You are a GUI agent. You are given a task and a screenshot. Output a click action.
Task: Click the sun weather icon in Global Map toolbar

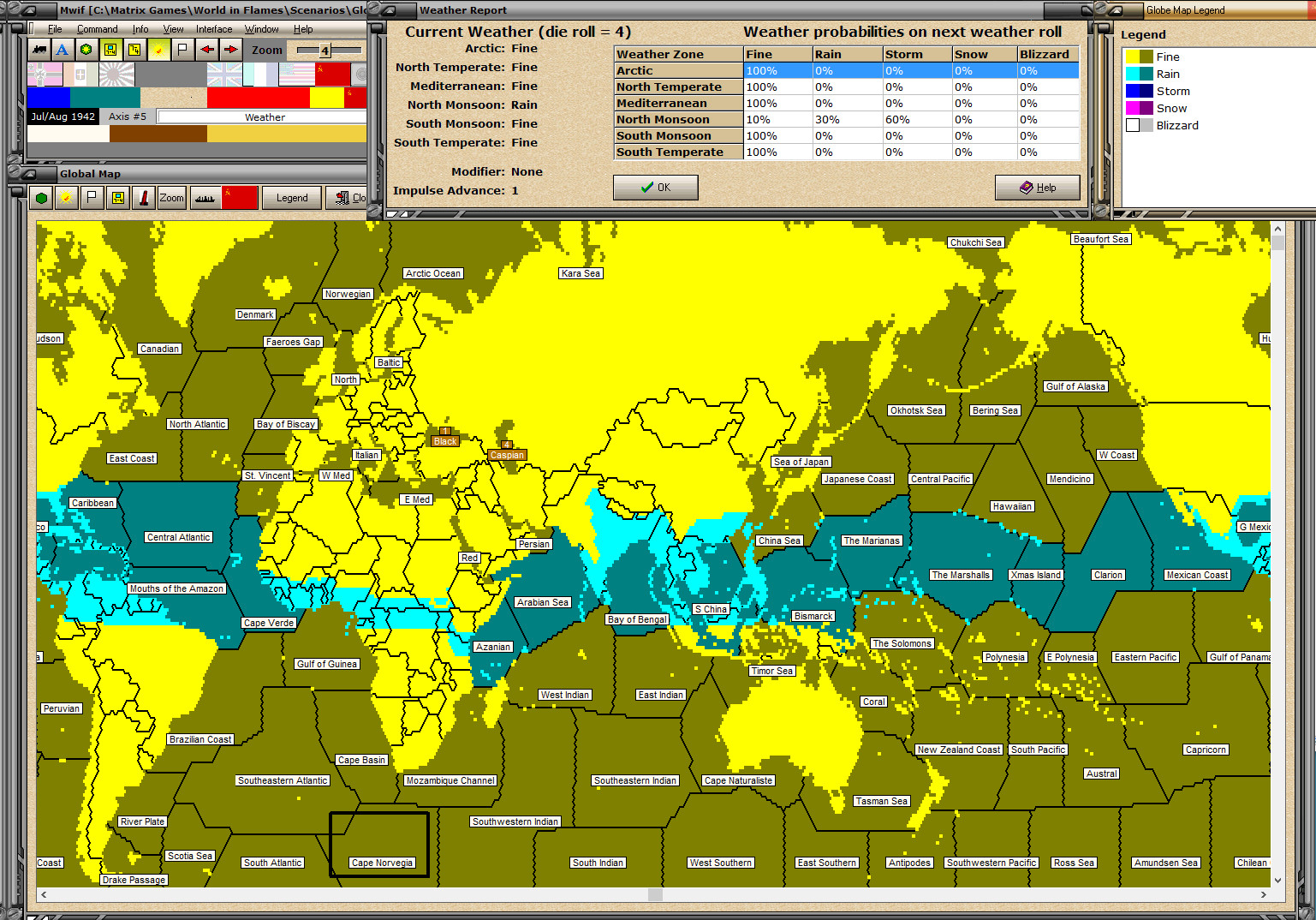click(x=66, y=198)
